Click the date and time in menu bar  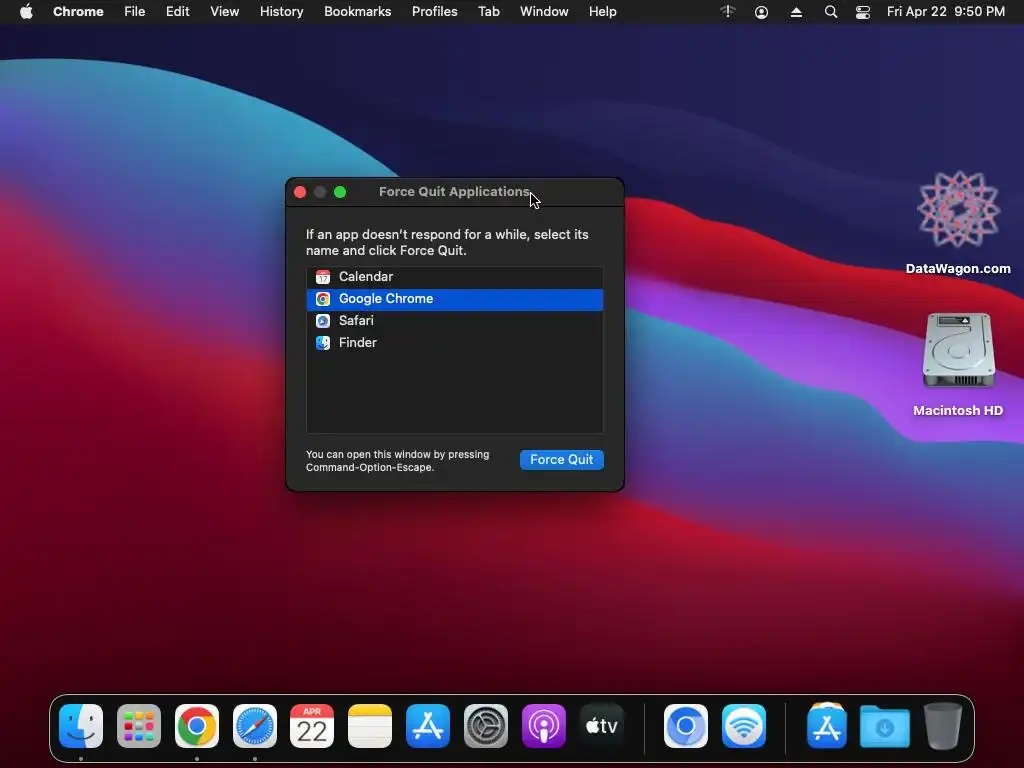click(x=946, y=12)
